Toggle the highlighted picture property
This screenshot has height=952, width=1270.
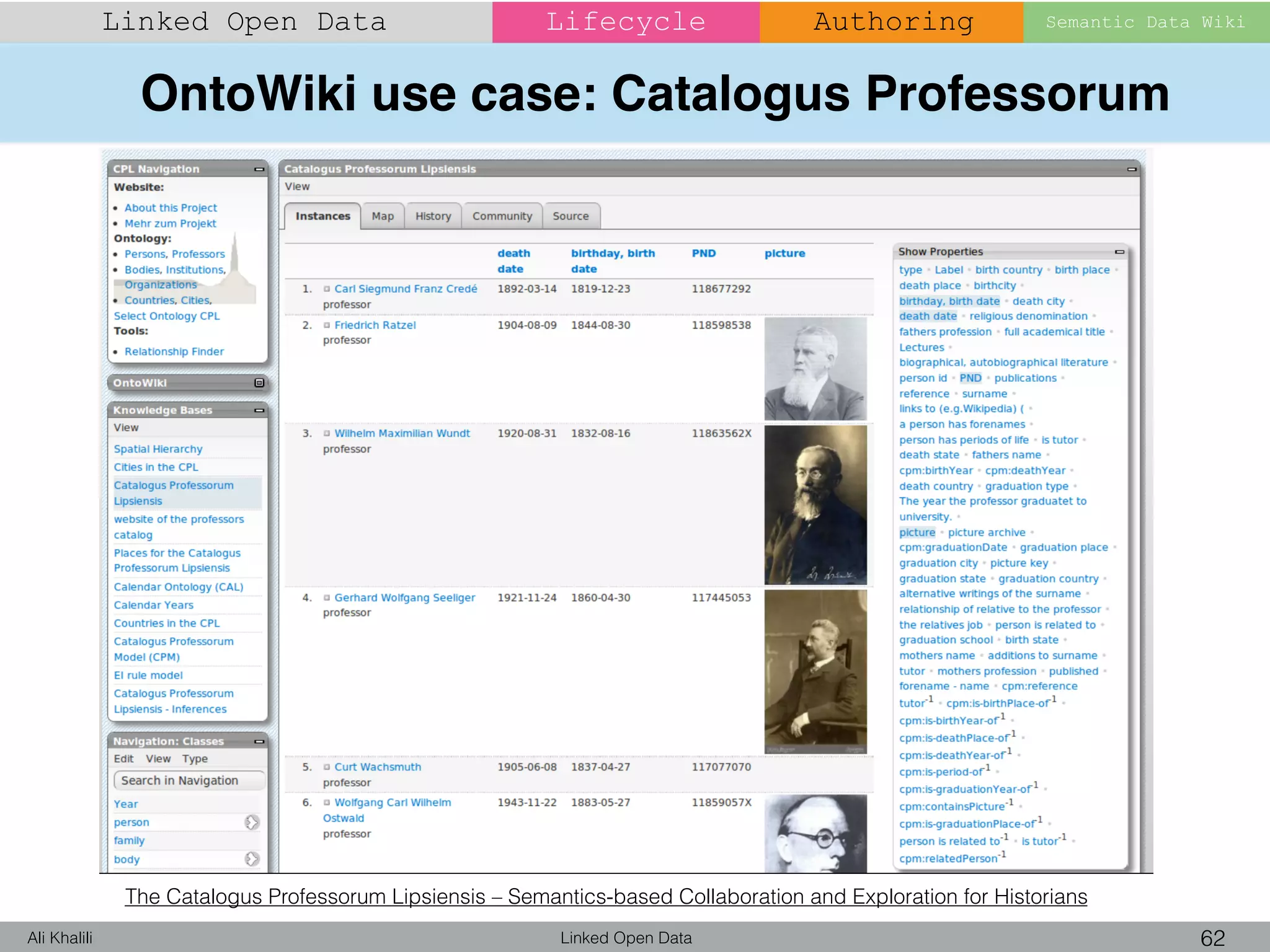917,532
